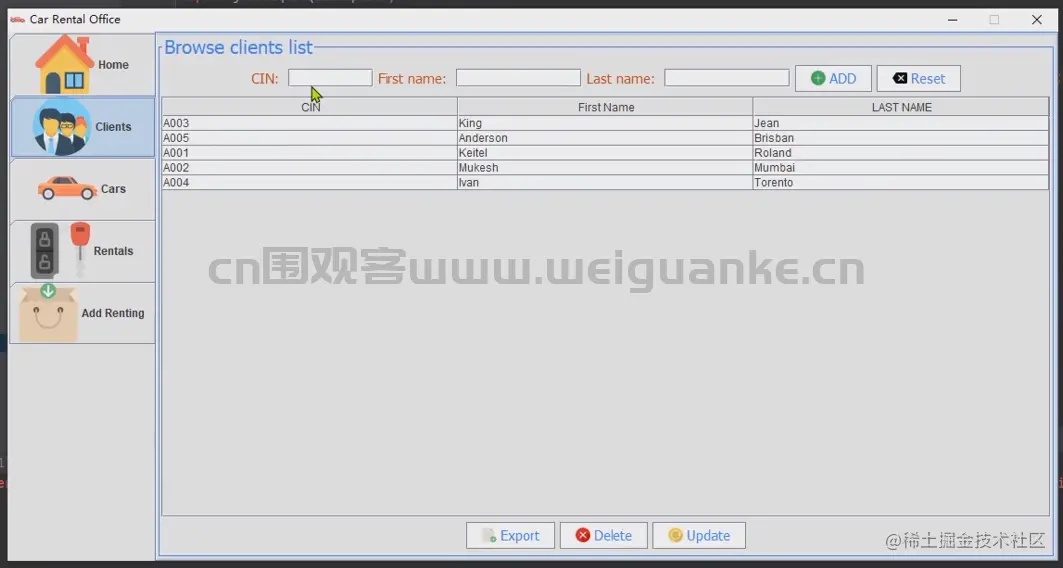Click the Last name: field label
1063x568 pixels.
tap(620, 79)
